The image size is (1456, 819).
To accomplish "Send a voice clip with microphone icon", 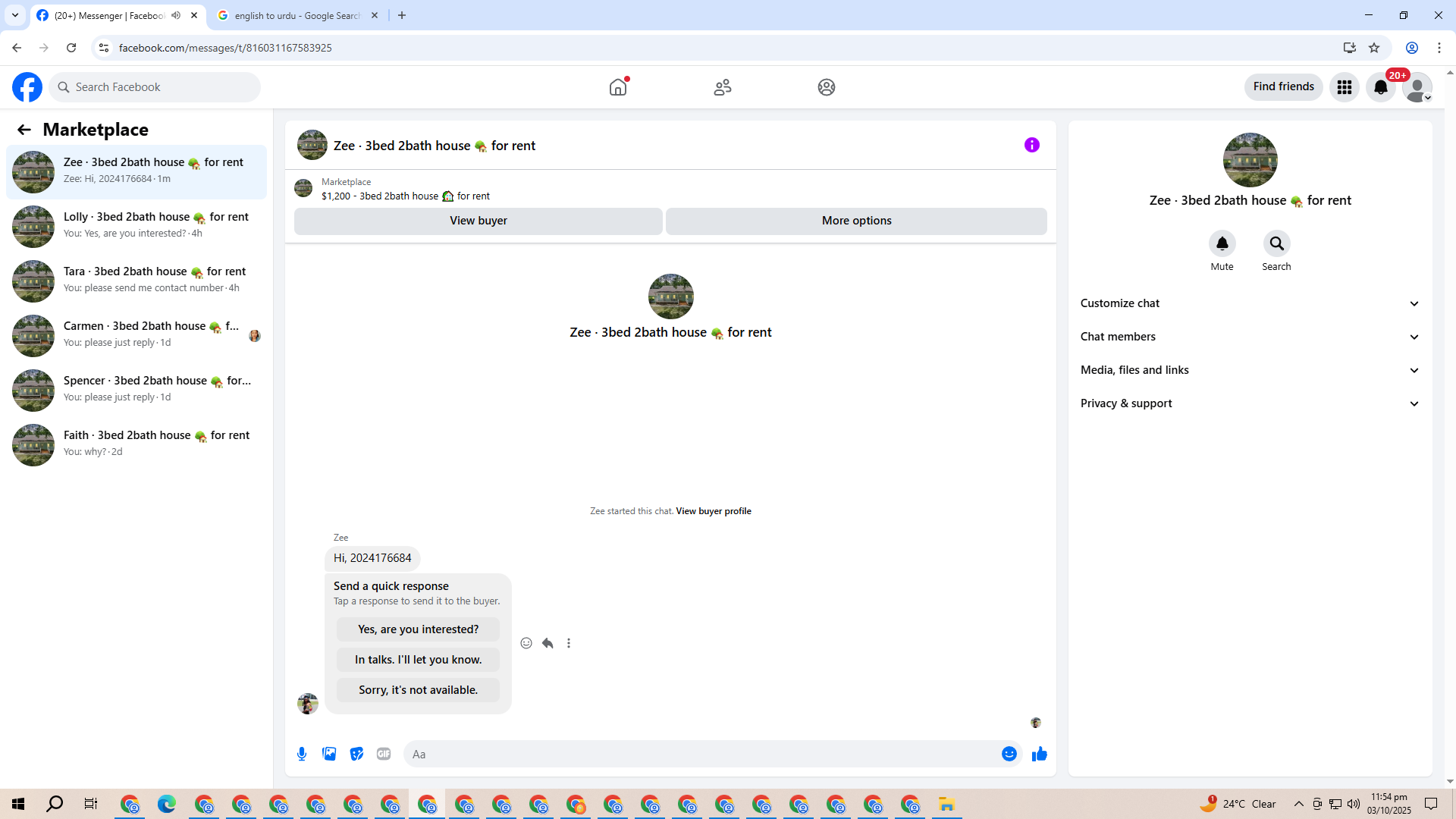I will click(302, 754).
